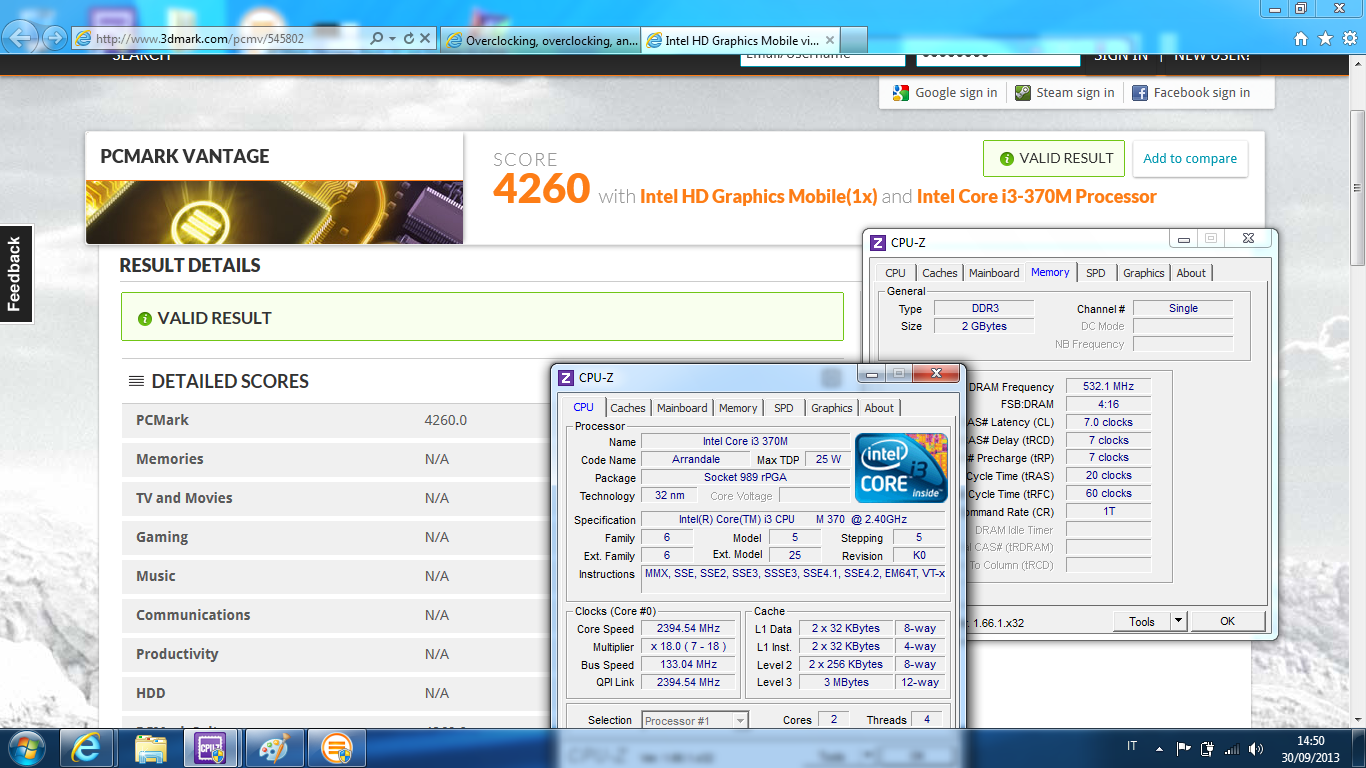Open the Caches tab in the front CPU-Z window
The width and height of the screenshot is (1366, 768).
click(628, 408)
